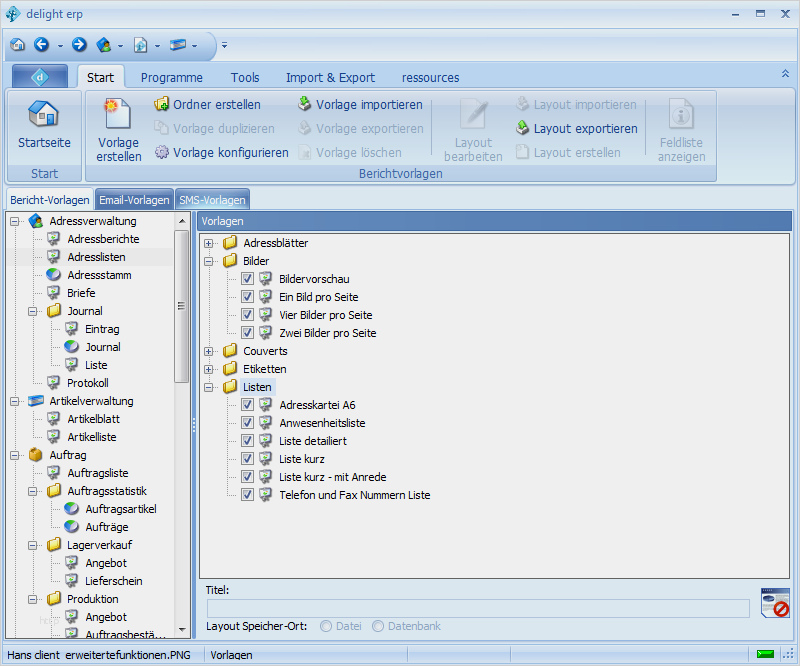Expand the Adressblätter folder

209,243
